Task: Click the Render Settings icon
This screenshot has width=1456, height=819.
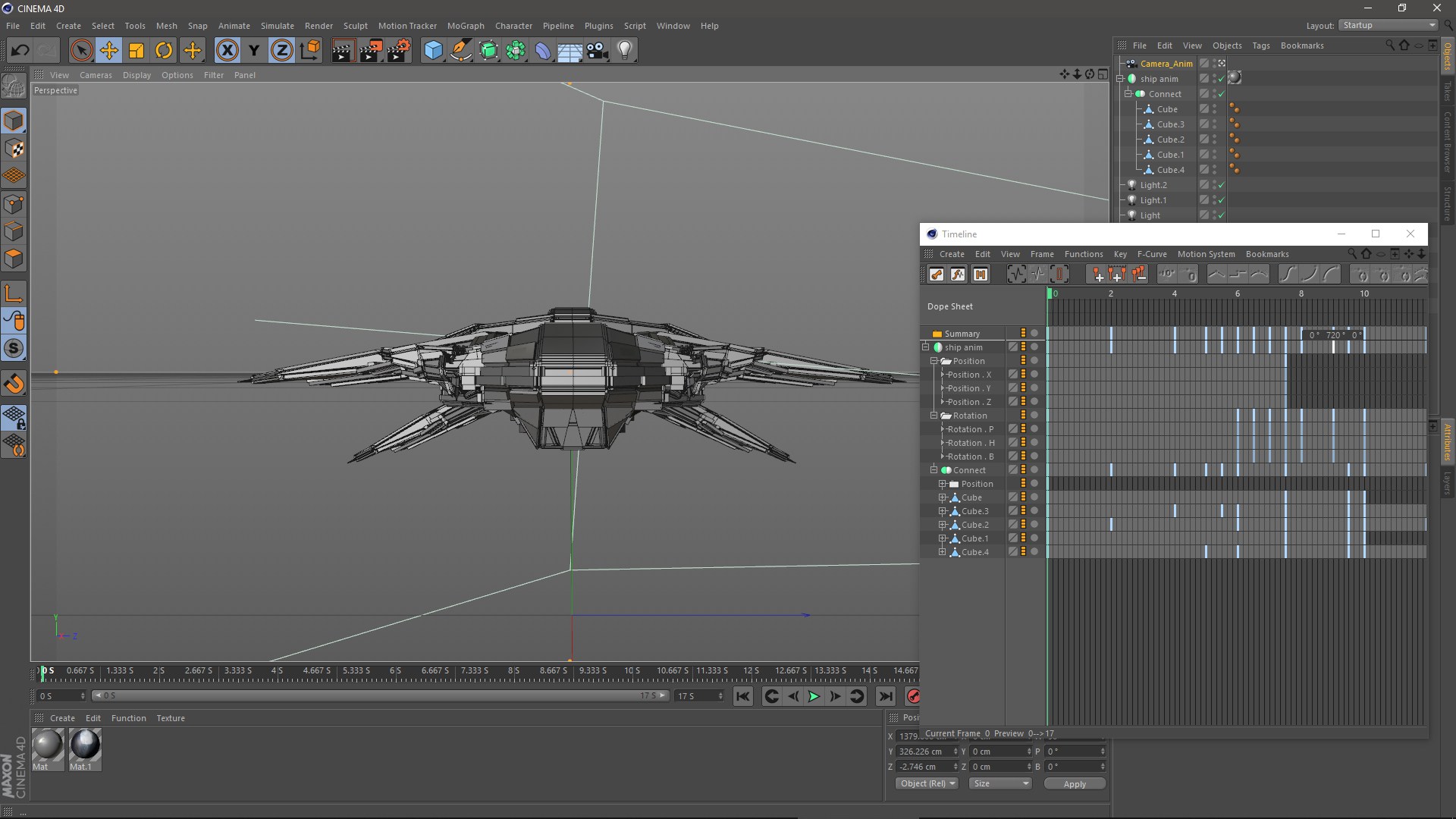Action: pyautogui.click(x=398, y=49)
